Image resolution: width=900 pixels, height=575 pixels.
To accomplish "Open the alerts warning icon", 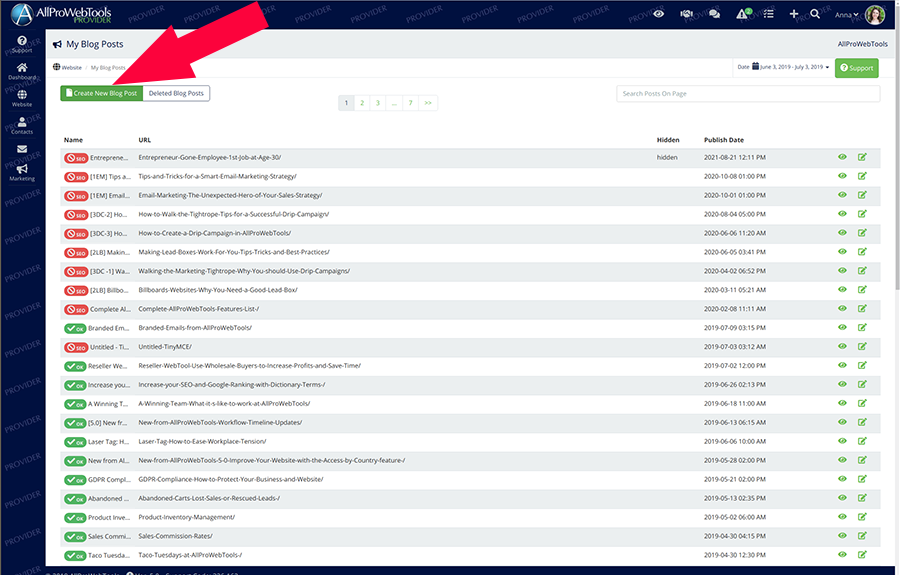I will coord(743,14).
